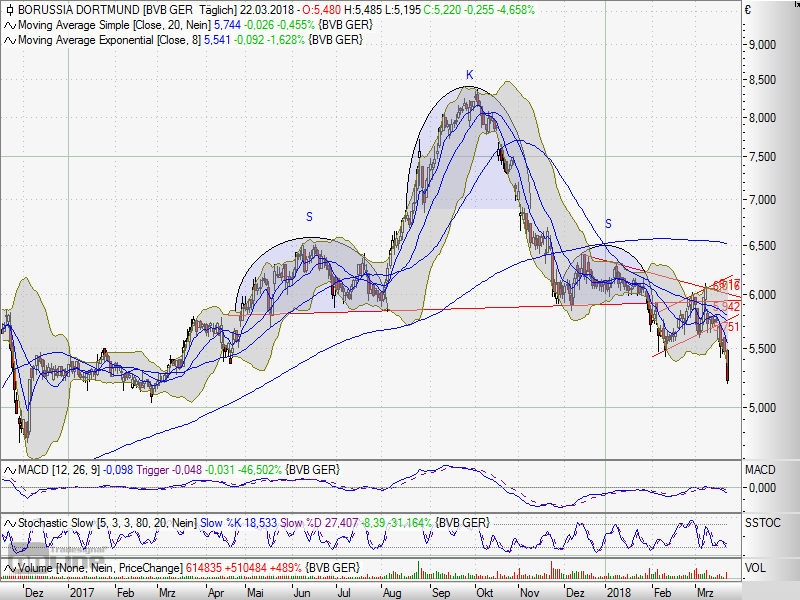This screenshot has width=800, height=600.
Task: Click the candlestick icon beside BORUSSIA DORTMUND
Action: (x=10, y=10)
